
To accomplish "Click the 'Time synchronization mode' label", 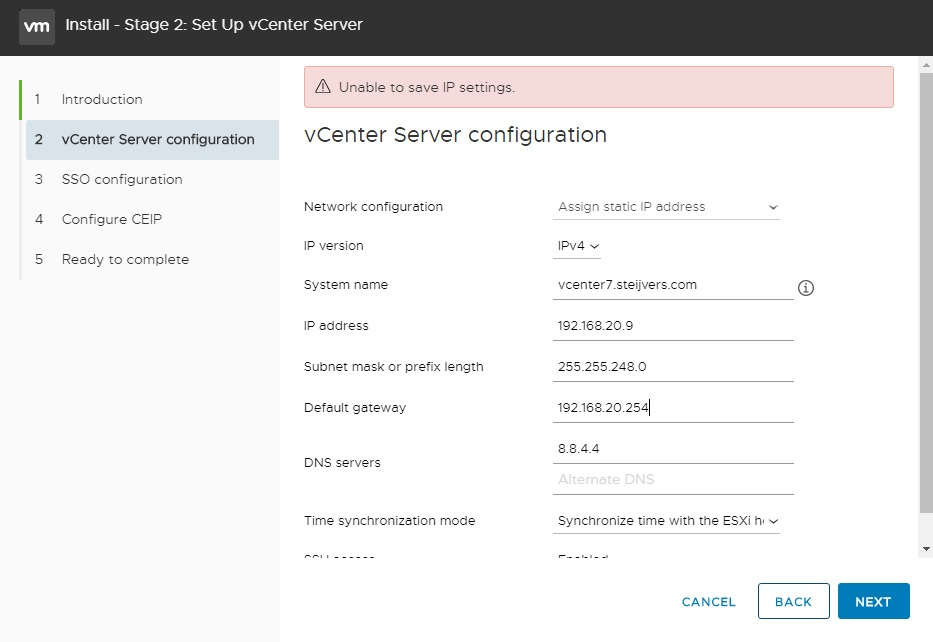I will point(389,521).
